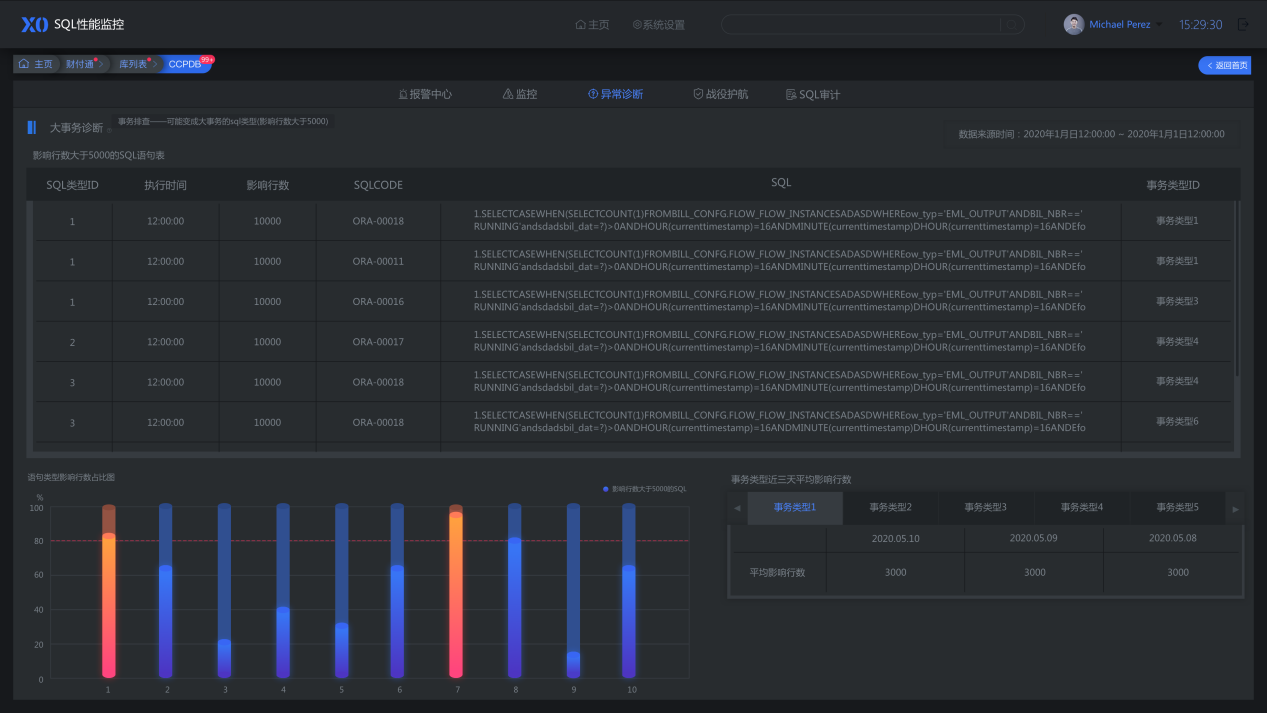Viewport: 1267px width, 713px height.
Task: Click the search magnifier icon
Action: 1011,25
